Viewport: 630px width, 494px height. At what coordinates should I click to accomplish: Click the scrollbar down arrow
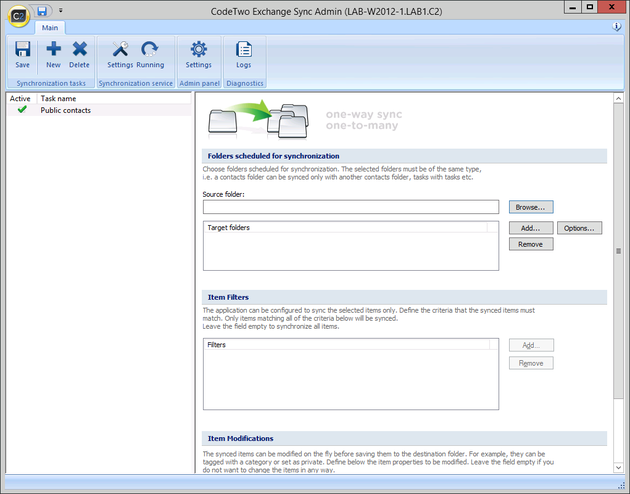pos(618,467)
